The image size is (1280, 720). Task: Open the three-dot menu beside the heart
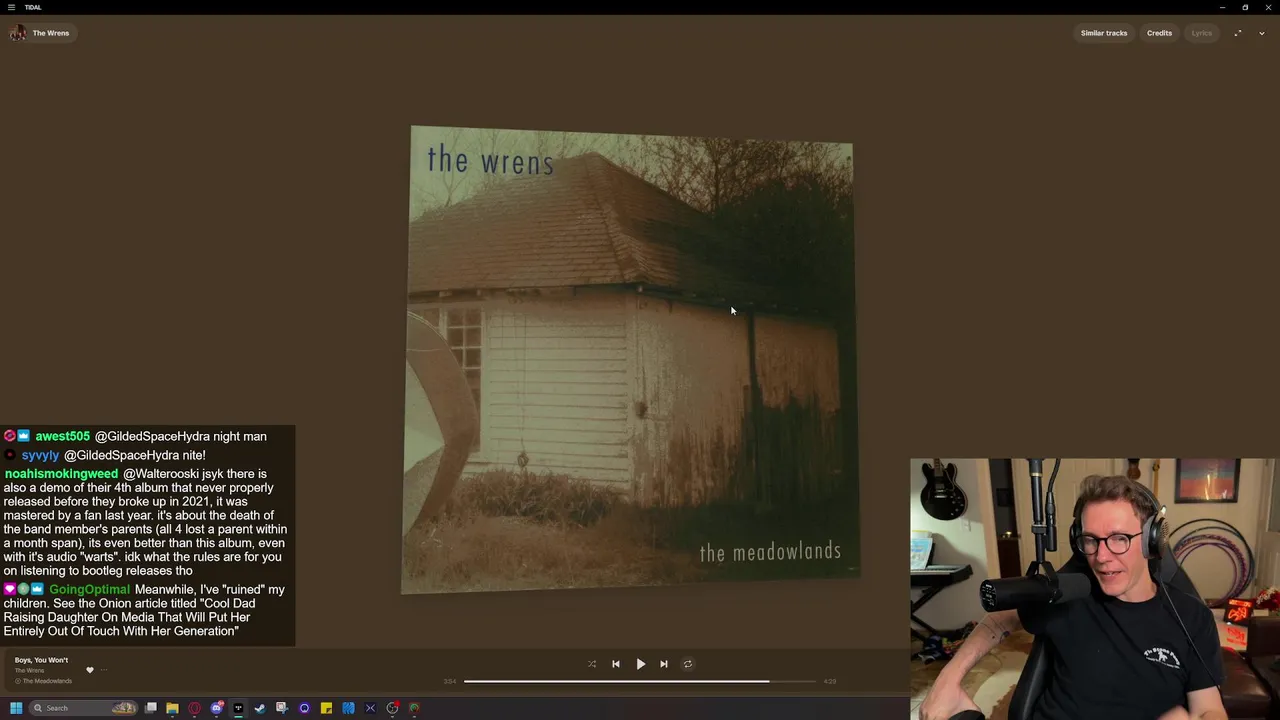[x=103, y=670]
